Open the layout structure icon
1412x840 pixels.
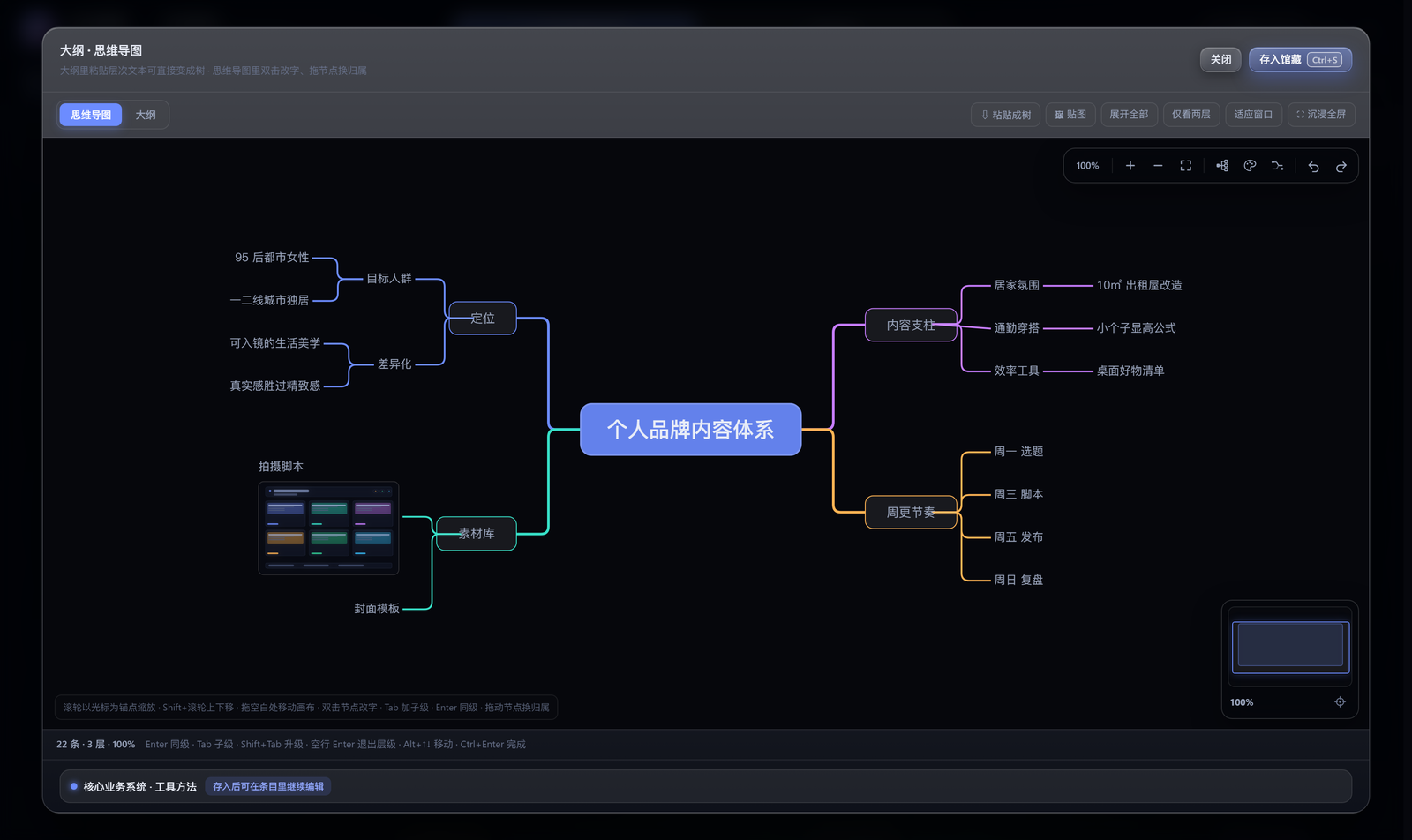[1222, 166]
